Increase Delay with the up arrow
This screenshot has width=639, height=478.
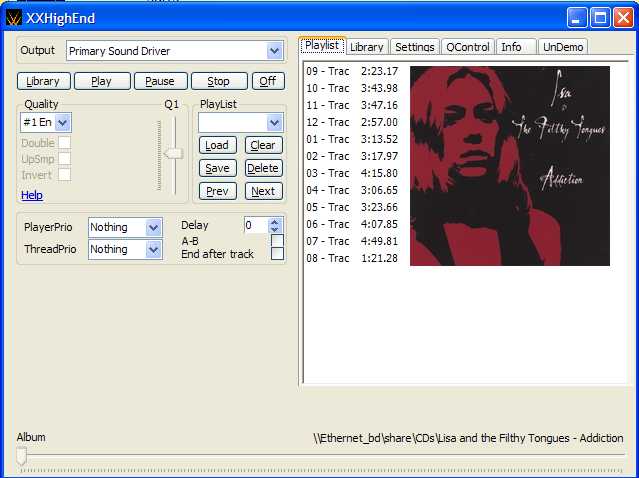[x=275, y=222]
